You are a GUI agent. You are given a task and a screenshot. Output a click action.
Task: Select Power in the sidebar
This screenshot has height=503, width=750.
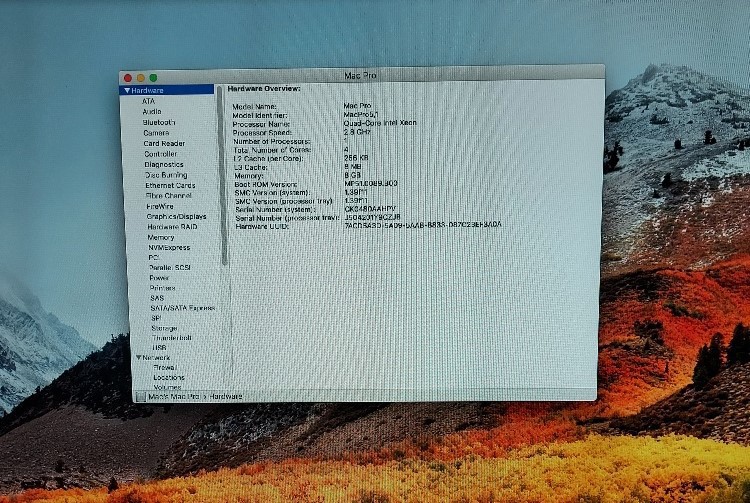pos(159,278)
